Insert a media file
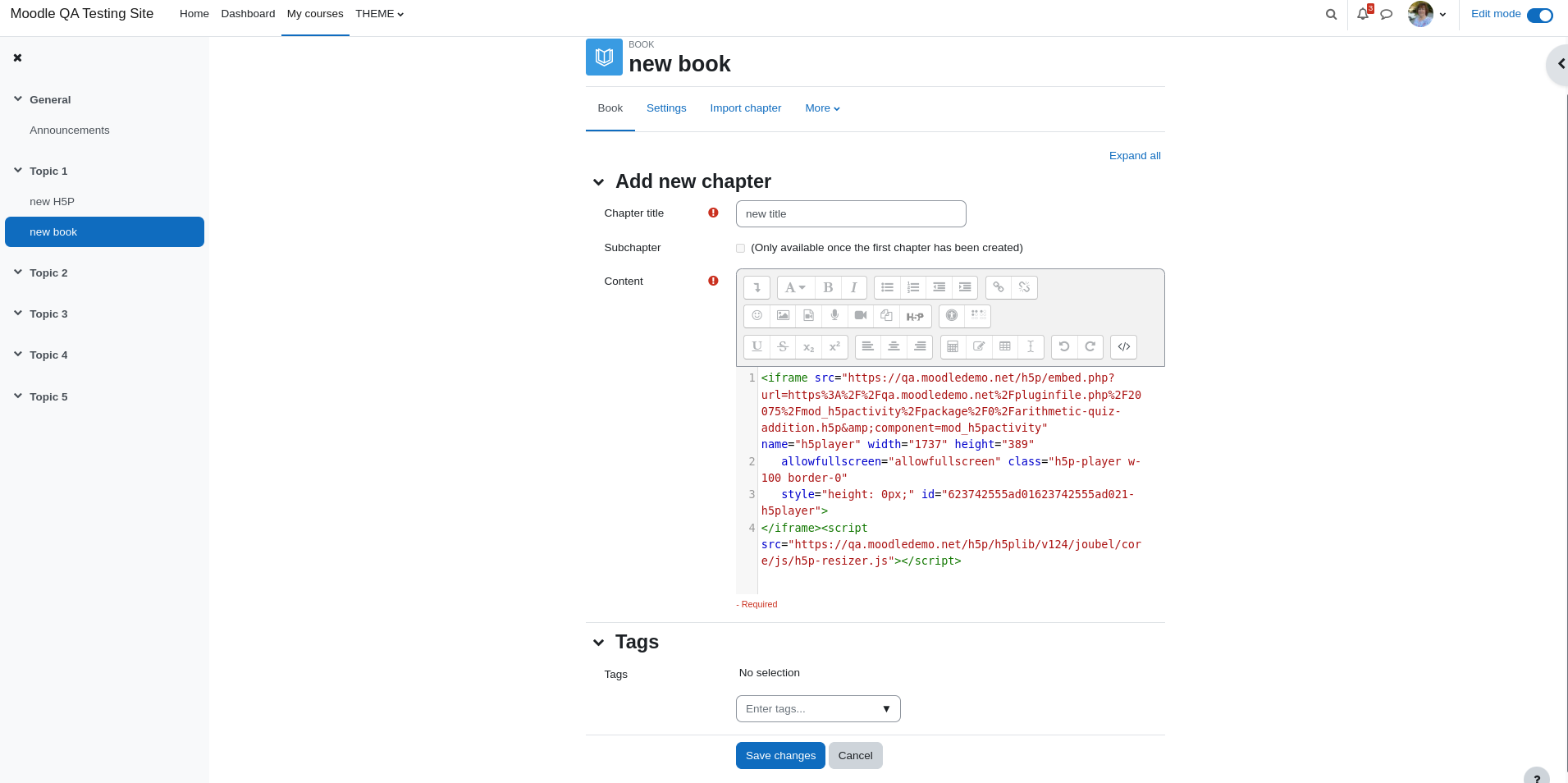This screenshot has width=1568, height=783. point(808,316)
